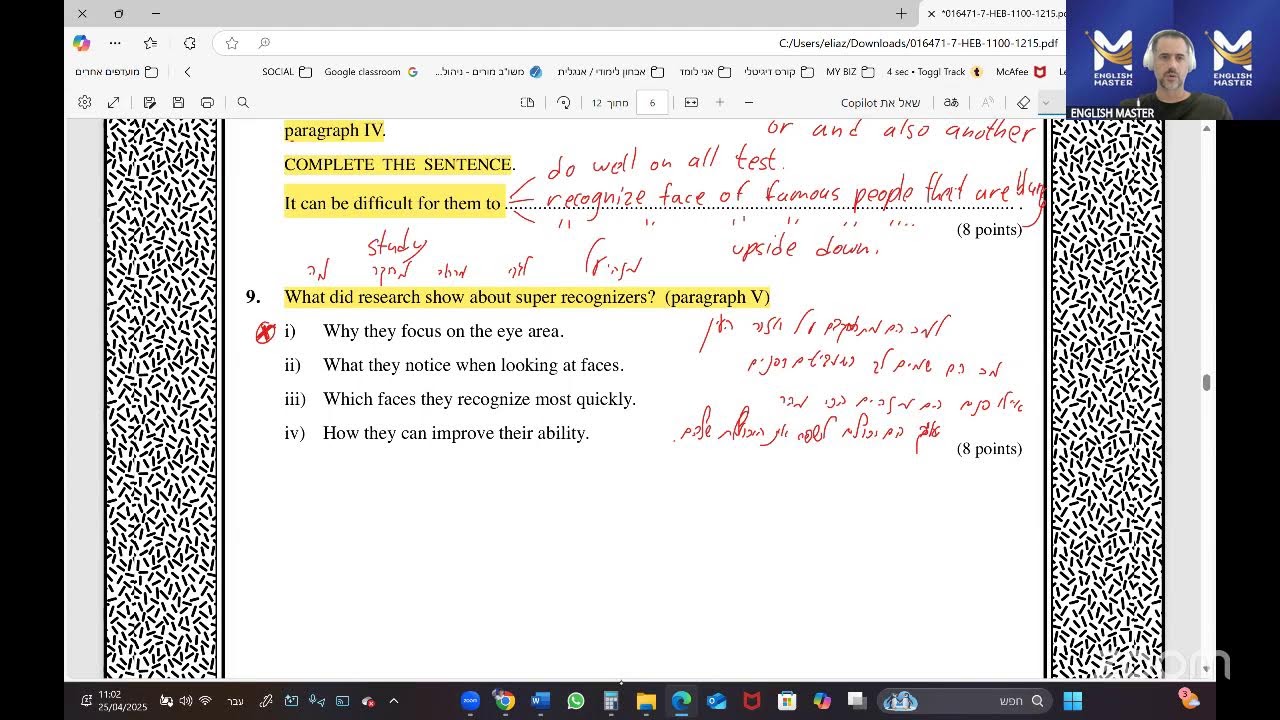Viewport: 1280px width, 720px height.
Task: Open the Toggl Track bookmark
Action: pos(934,72)
